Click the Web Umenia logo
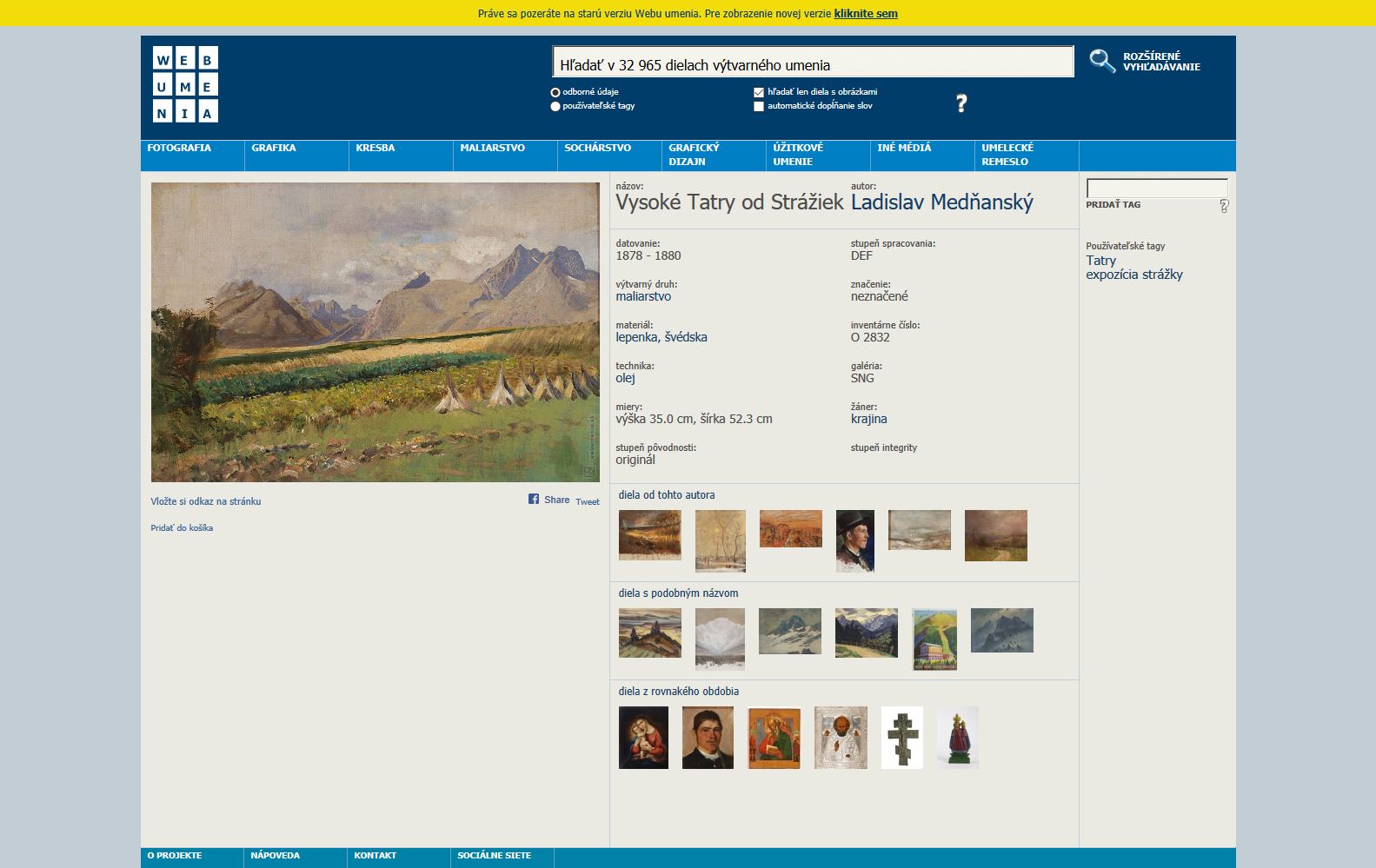The image size is (1376, 868). point(185,84)
